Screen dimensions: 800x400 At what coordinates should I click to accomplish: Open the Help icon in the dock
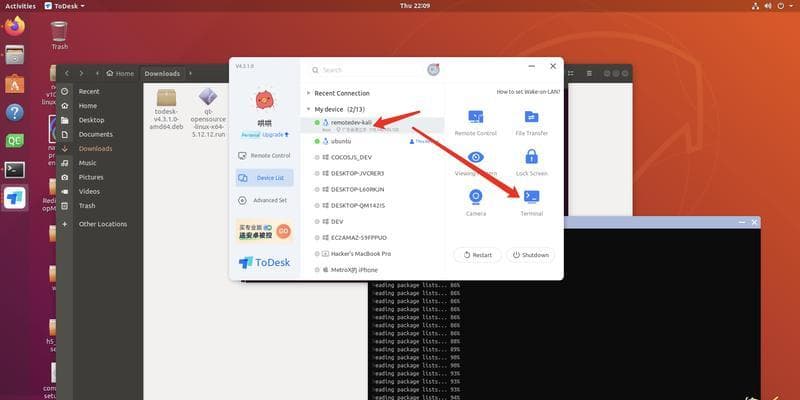[15, 112]
